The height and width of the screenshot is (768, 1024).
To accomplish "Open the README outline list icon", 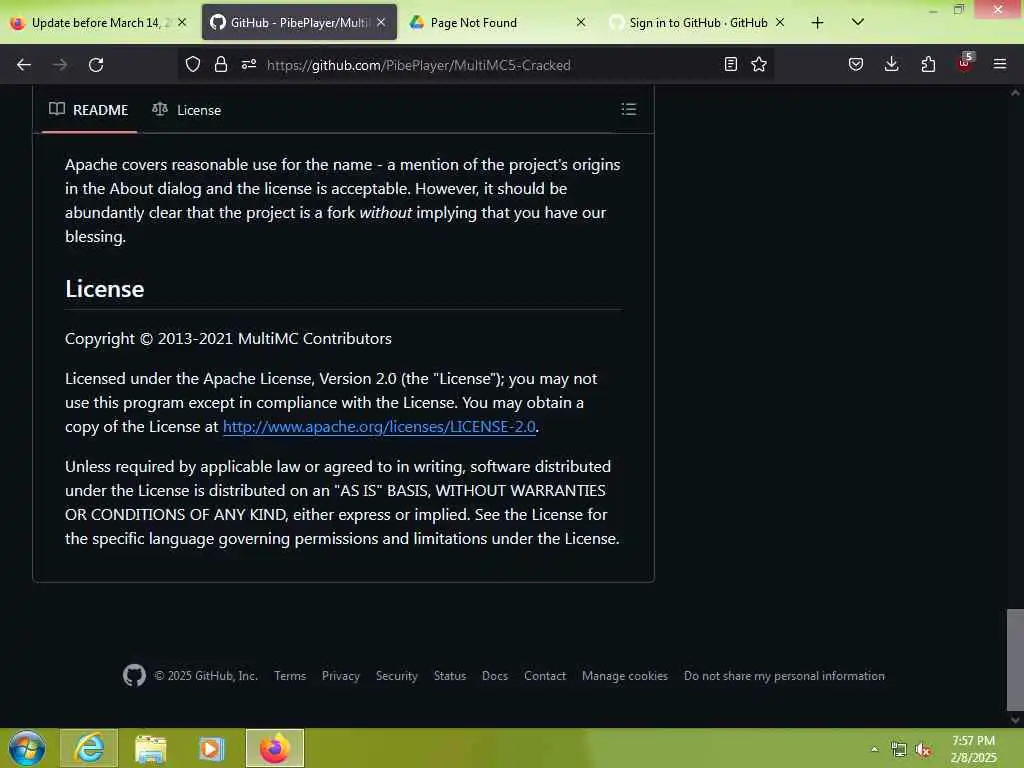I will (629, 109).
